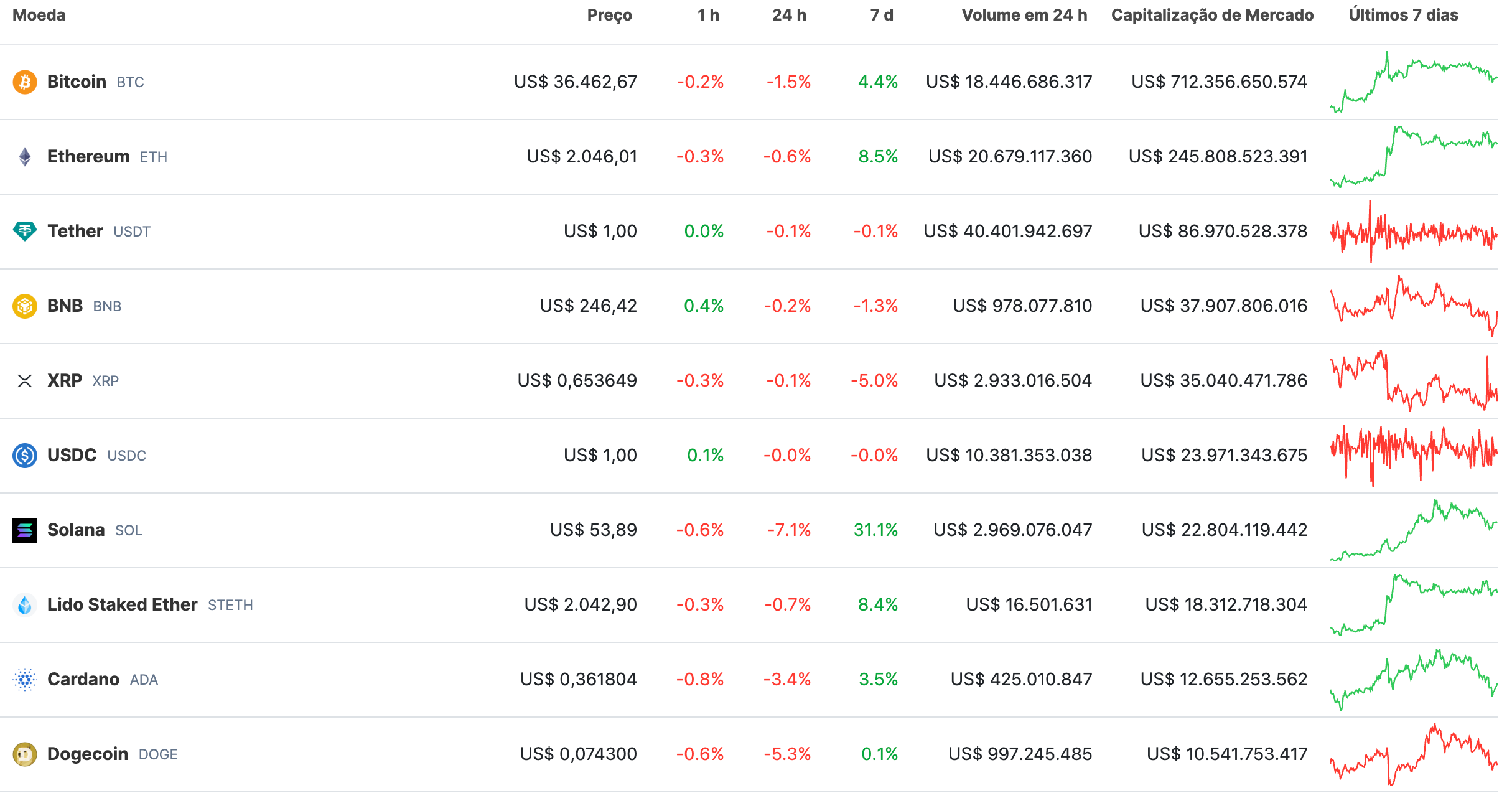Click the XRP cross logo icon
Screen dimensions: 1512x793
25,381
